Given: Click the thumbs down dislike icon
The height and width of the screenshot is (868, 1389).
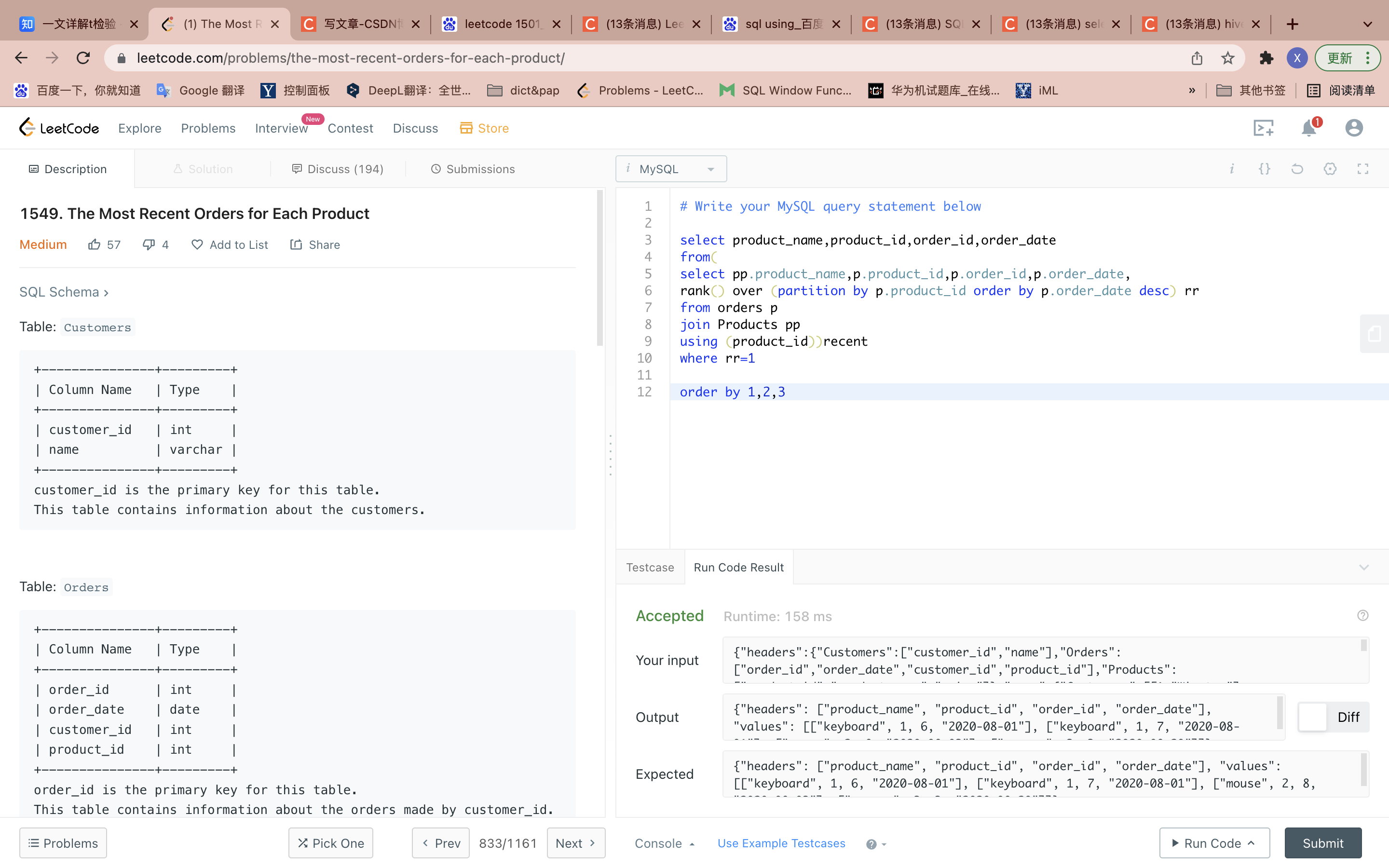Looking at the screenshot, I should click(x=149, y=244).
